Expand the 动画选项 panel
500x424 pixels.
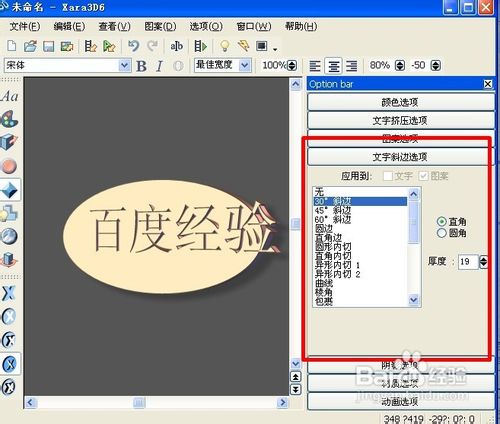pyautogui.click(x=400, y=402)
